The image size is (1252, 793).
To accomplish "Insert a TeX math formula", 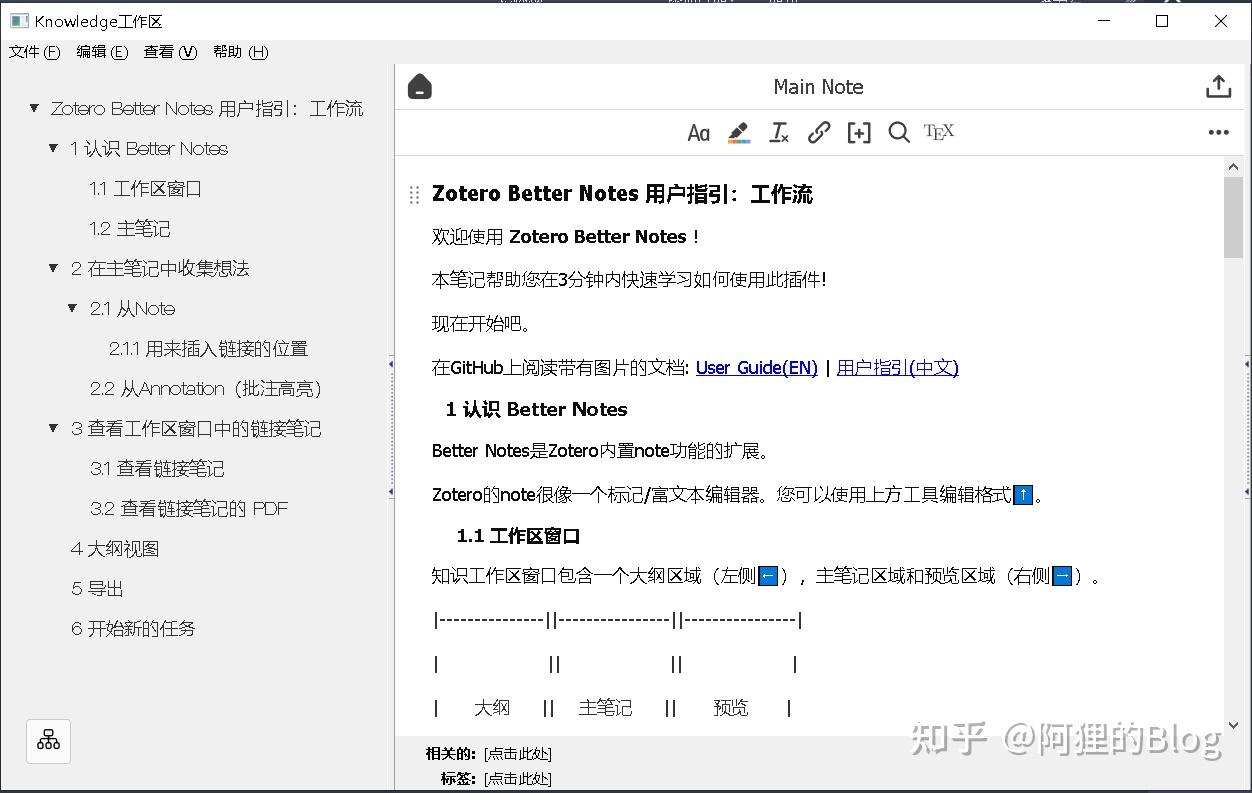I will pyautogui.click(x=938, y=132).
